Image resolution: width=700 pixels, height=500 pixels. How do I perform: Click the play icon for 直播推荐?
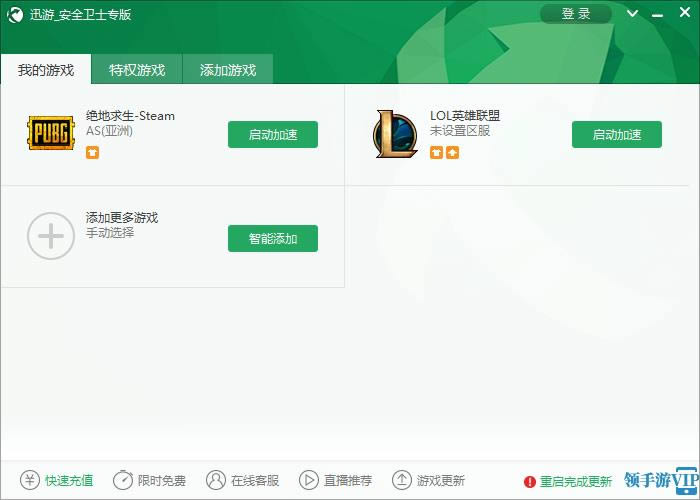pos(308,480)
